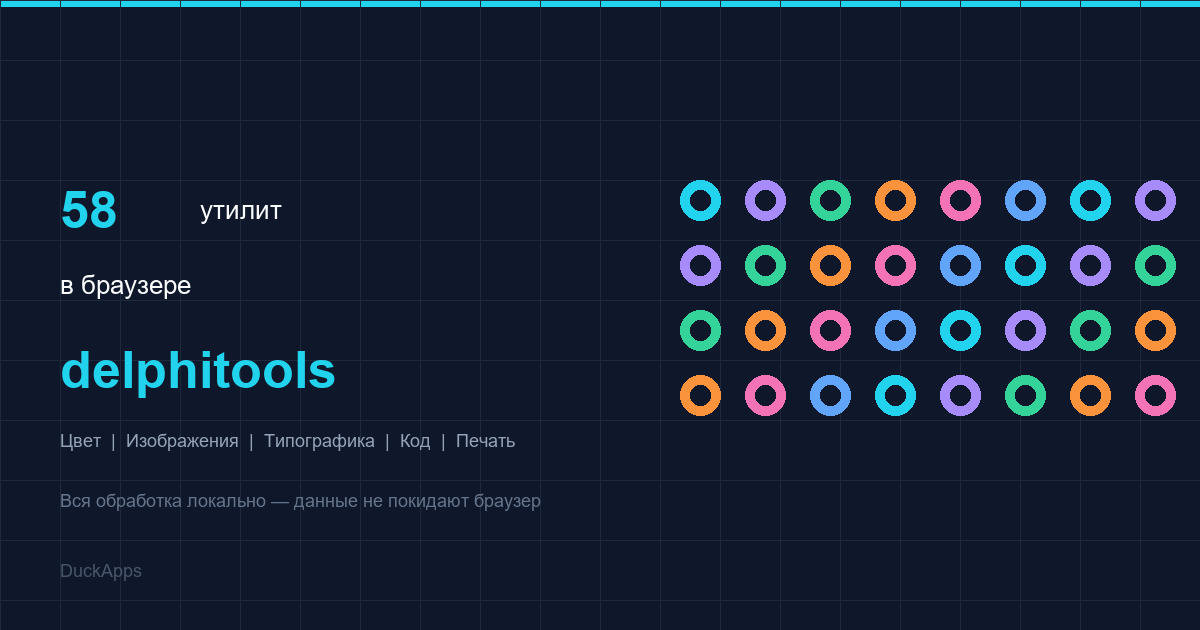The image size is (1200, 630).
Task: Select the blue ring in the bottom row
Action: click(x=830, y=395)
